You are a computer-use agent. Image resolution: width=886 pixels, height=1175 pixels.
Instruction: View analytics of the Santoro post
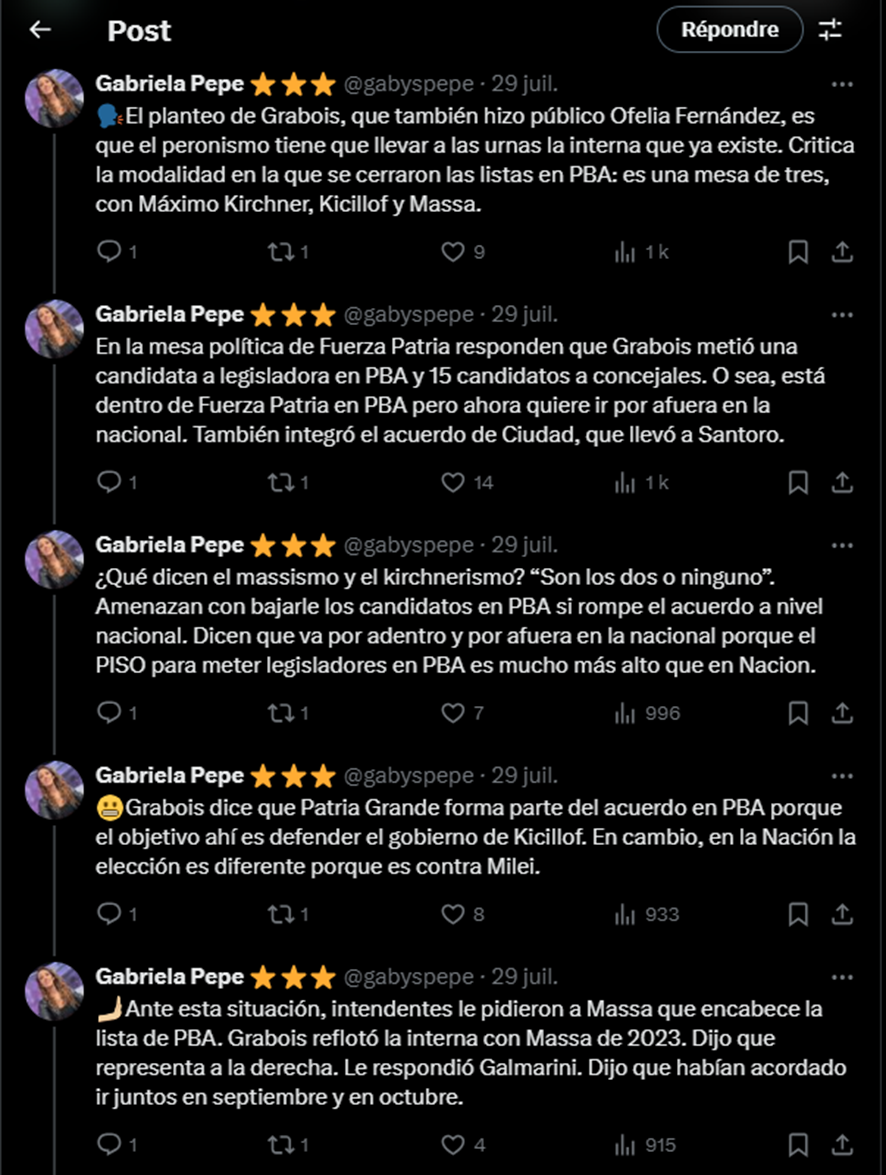[x=625, y=483]
